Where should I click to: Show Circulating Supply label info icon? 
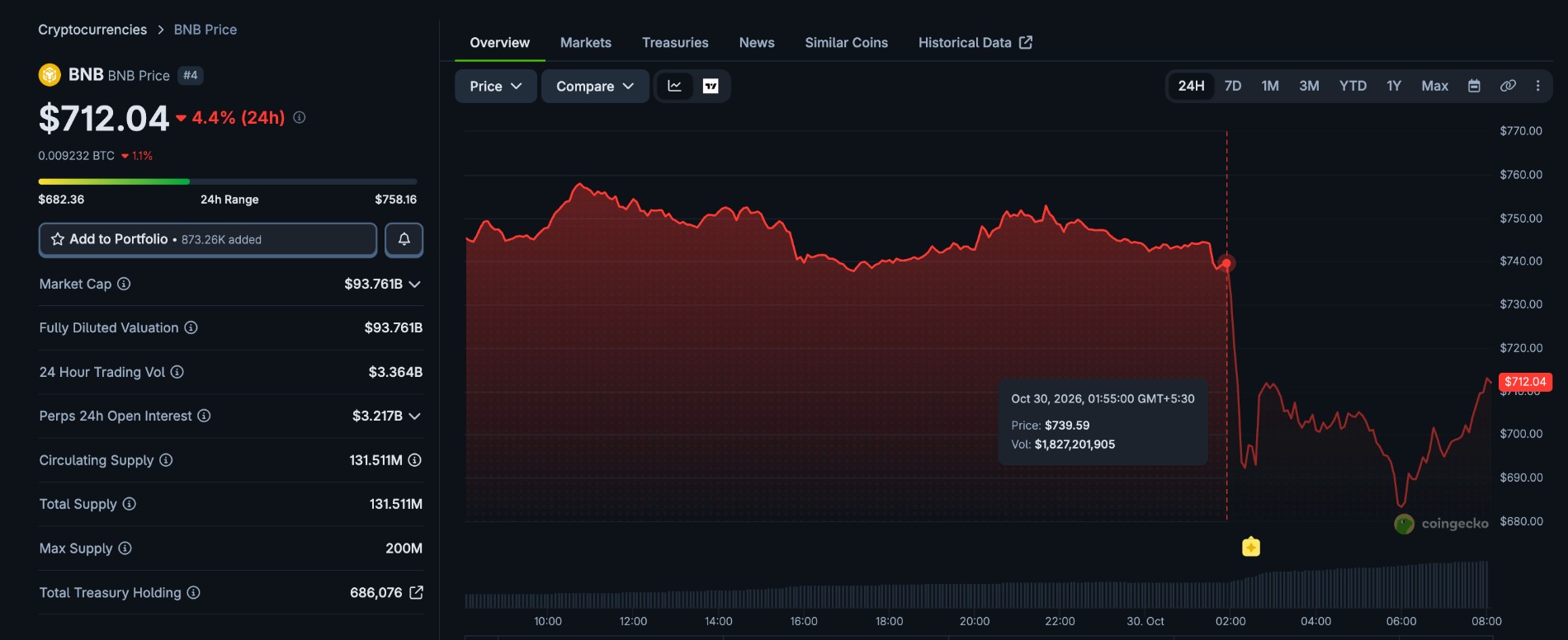pos(166,460)
